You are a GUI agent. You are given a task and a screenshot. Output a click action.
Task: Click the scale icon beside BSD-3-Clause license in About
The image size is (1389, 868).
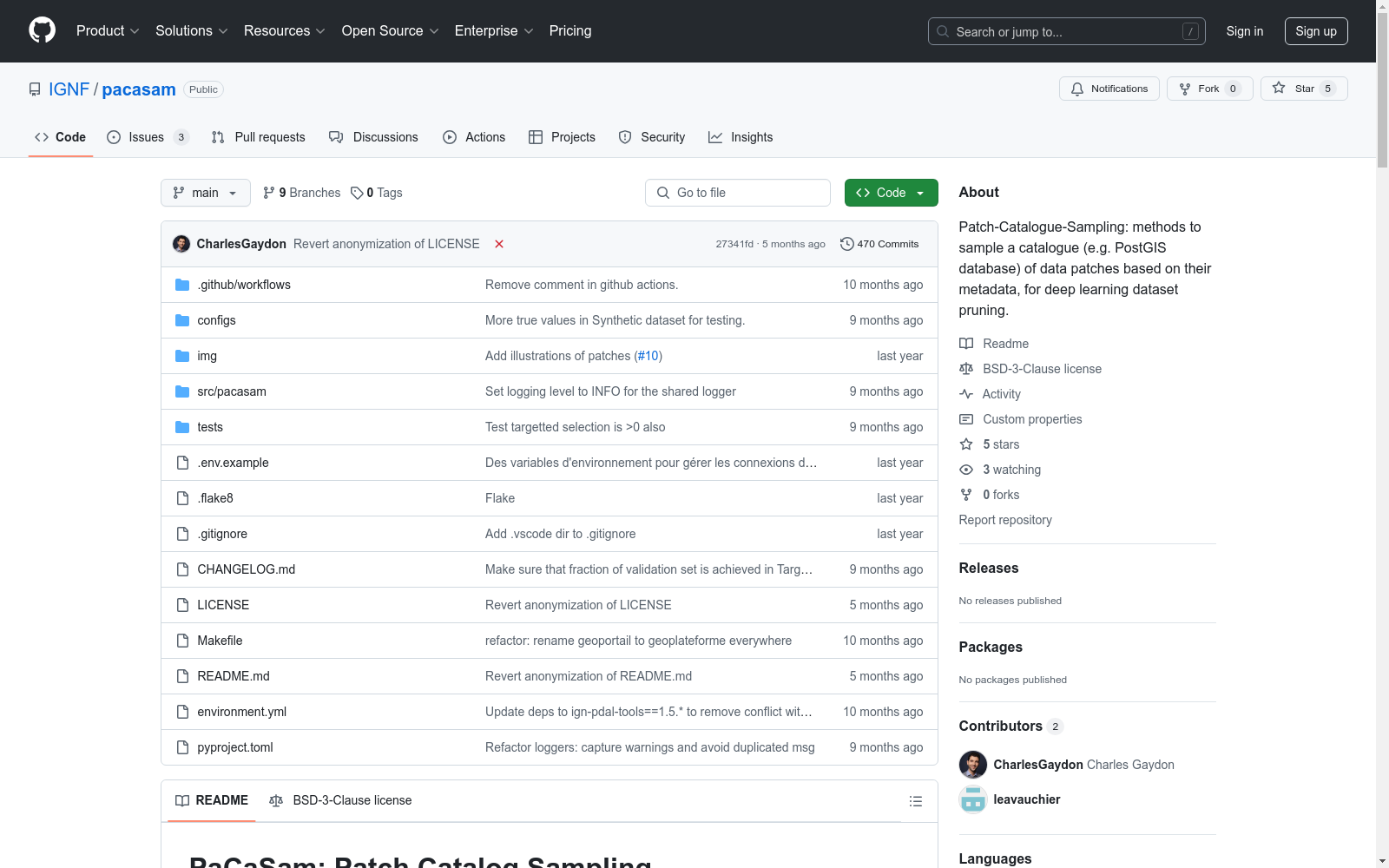(966, 369)
